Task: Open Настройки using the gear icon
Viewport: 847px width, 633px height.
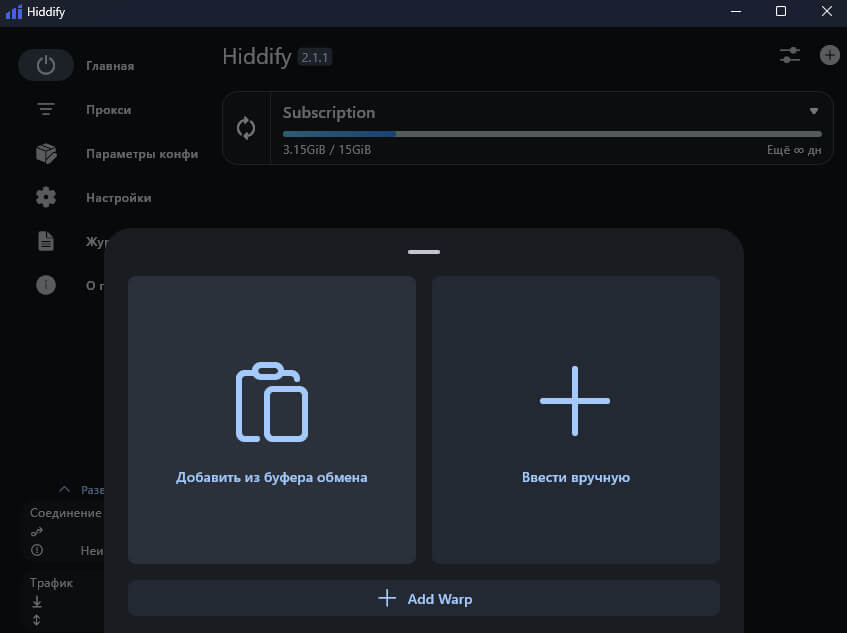Action: click(x=46, y=198)
